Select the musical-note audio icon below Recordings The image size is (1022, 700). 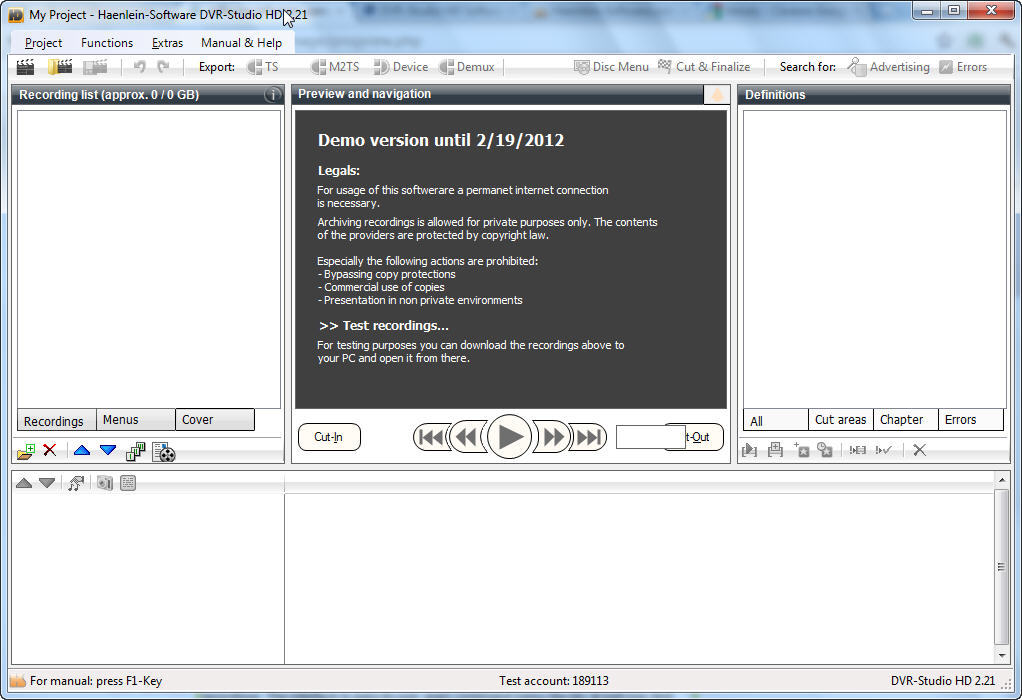[75, 482]
